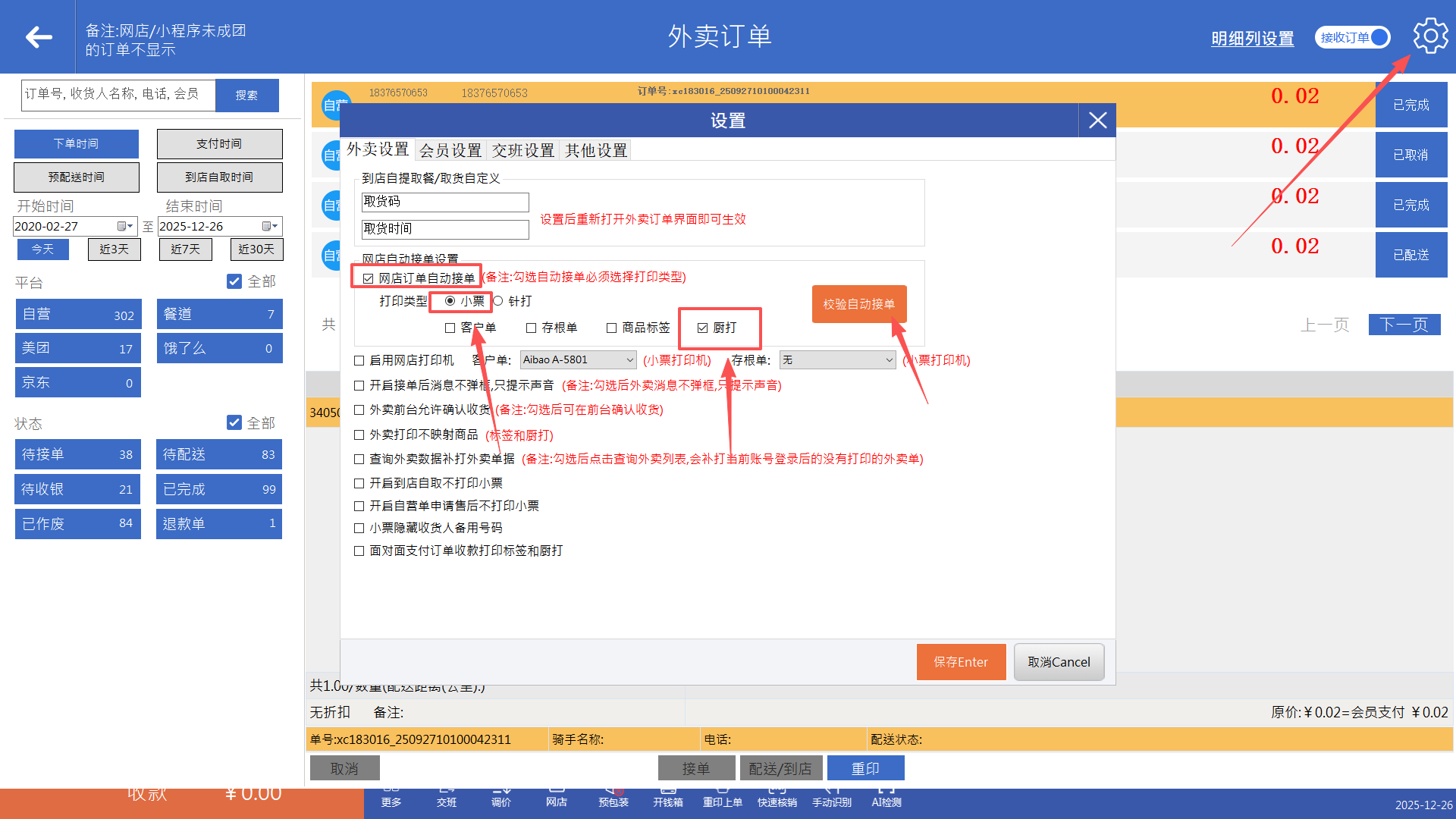Image resolution: width=1456 pixels, height=819 pixels.
Task: Click the AI检测 toolbar icon
Action: pyautogui.click(x=886, y=798)
